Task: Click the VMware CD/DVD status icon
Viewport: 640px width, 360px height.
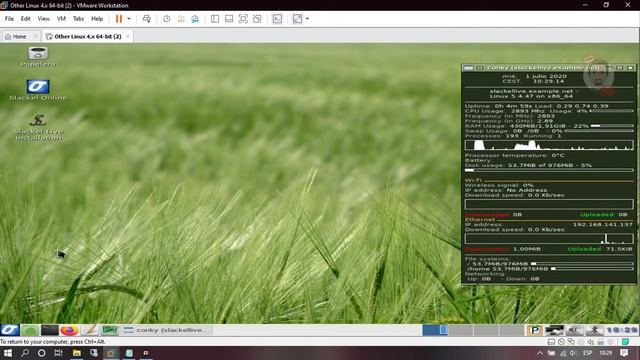Action: click(x=561, y=342)
